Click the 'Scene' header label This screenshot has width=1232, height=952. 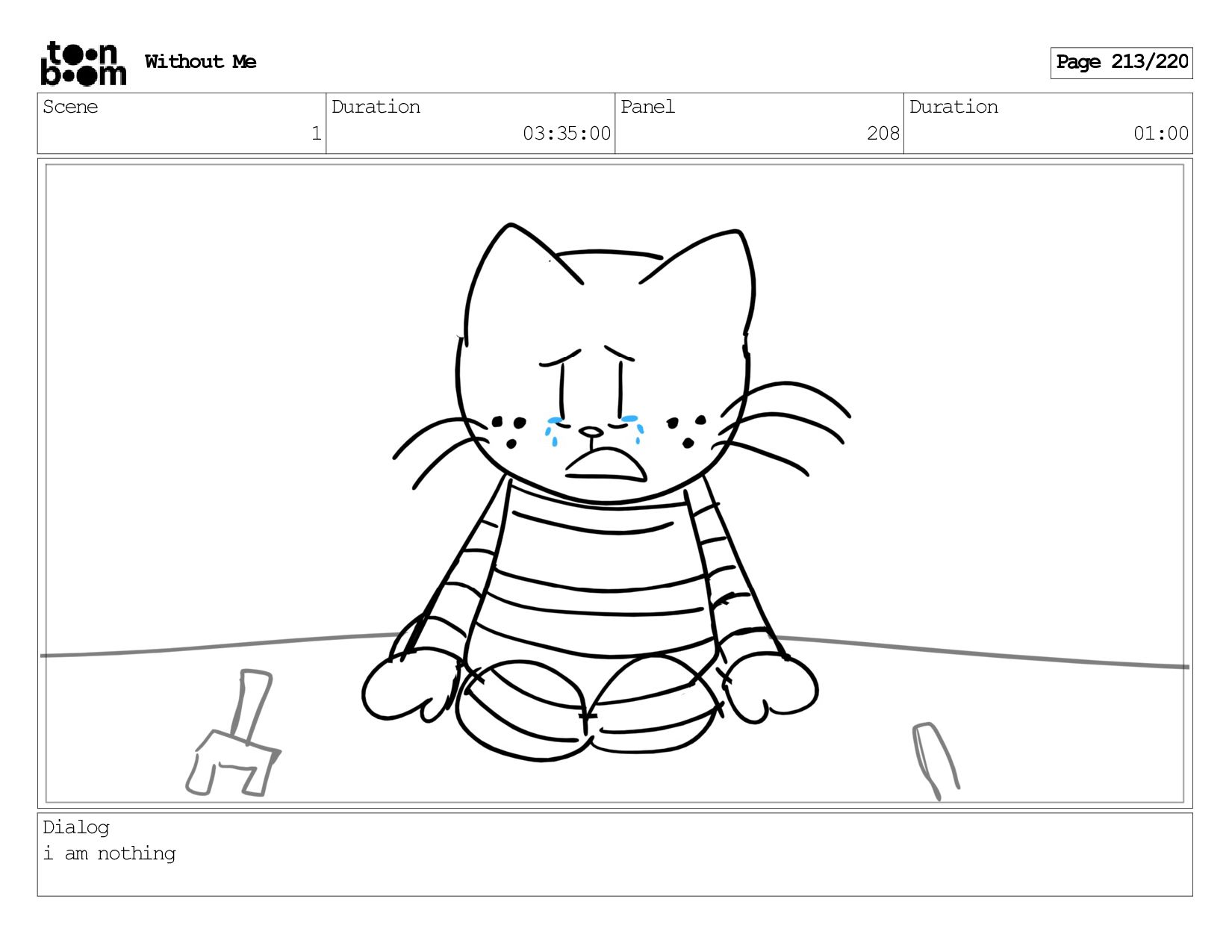click(70, 107)
